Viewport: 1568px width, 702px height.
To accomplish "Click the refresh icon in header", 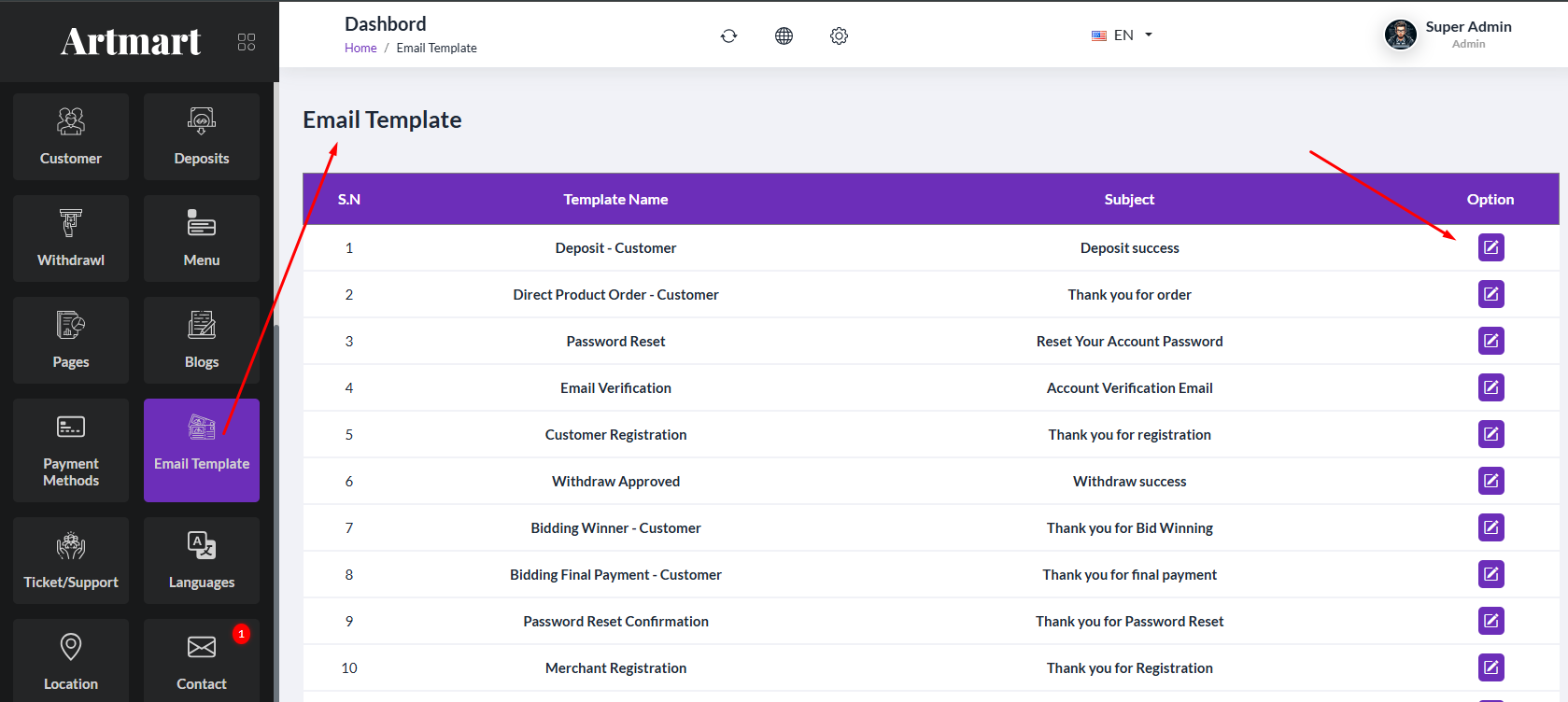I will coord(728,35).
